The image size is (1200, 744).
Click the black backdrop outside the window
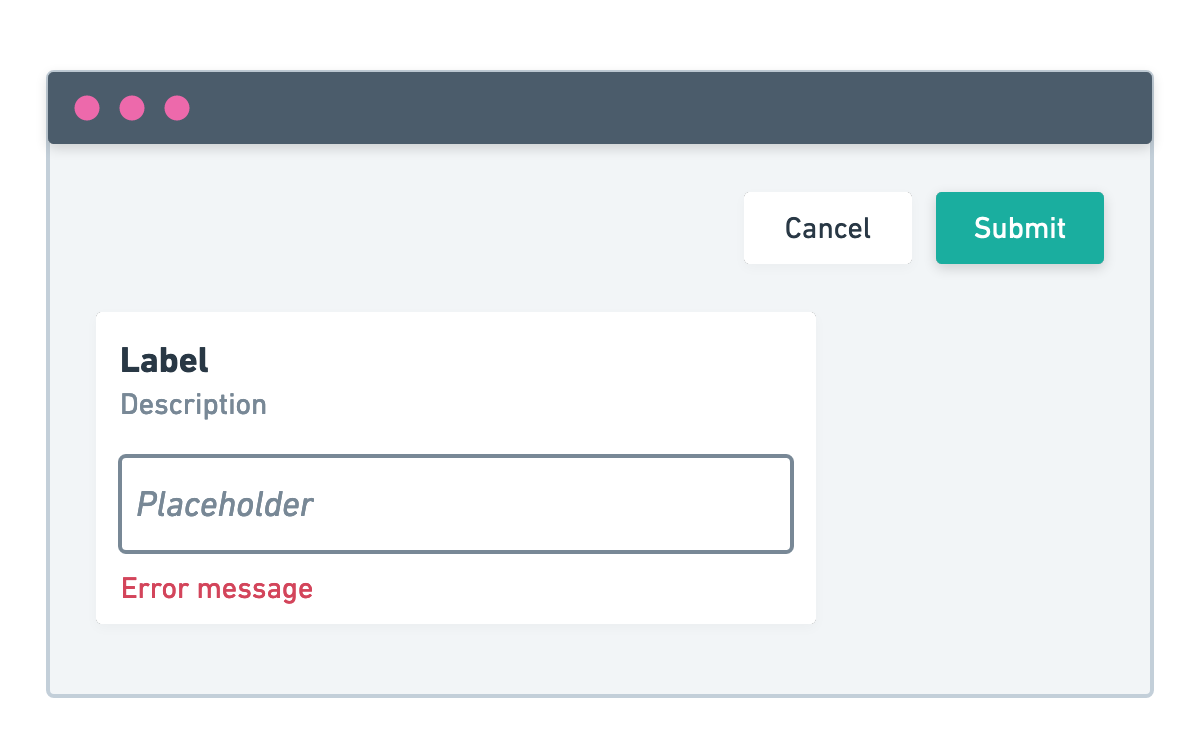click(x=600, y=30)
